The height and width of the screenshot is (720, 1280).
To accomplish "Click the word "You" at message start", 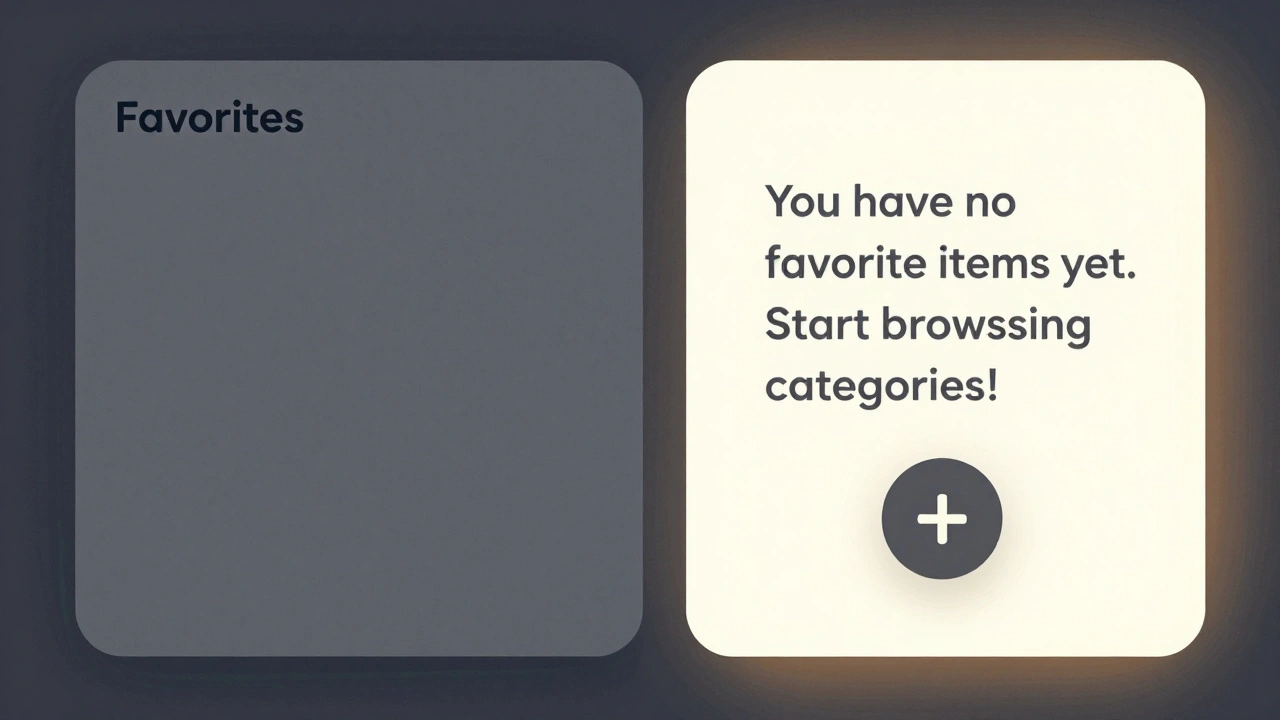I will 802,203.
